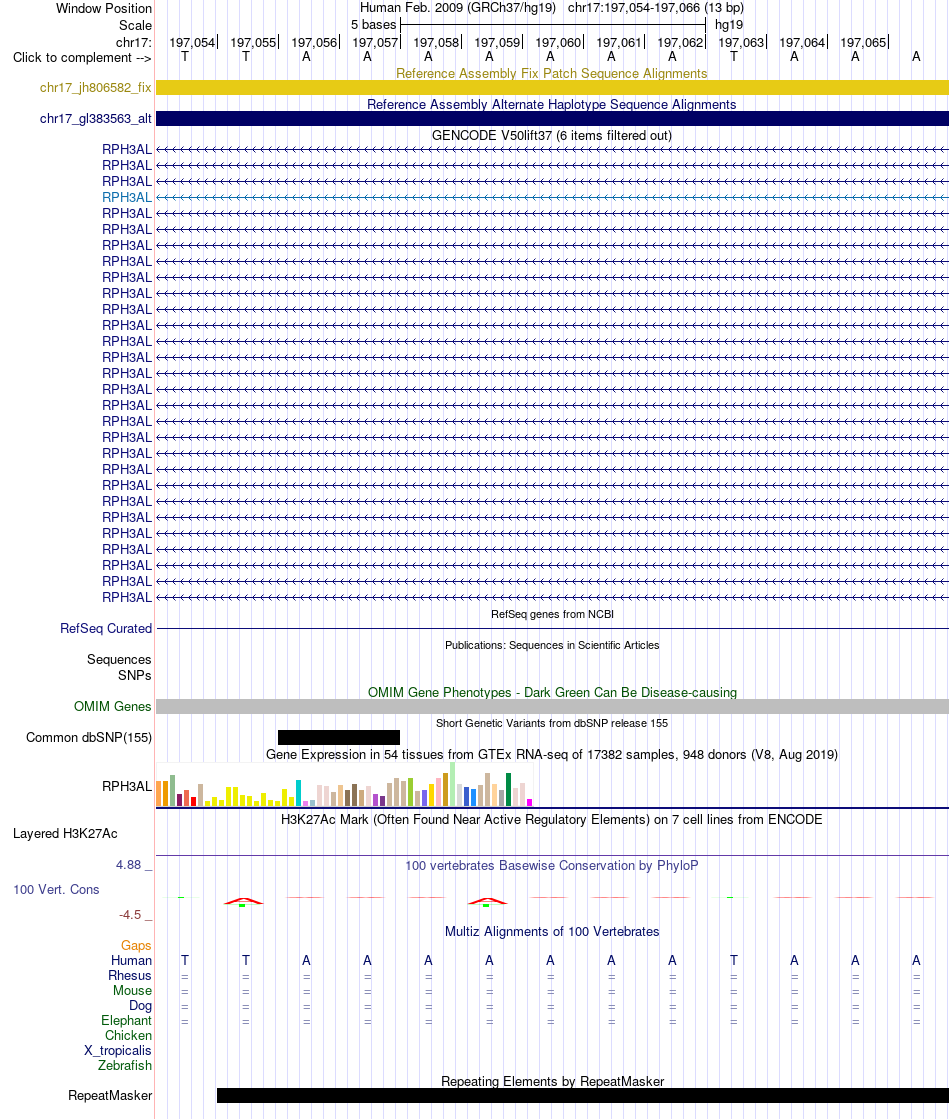
Task: Open the Publications: Sequences in Scientific Articles title
Action: coord(552,645)
